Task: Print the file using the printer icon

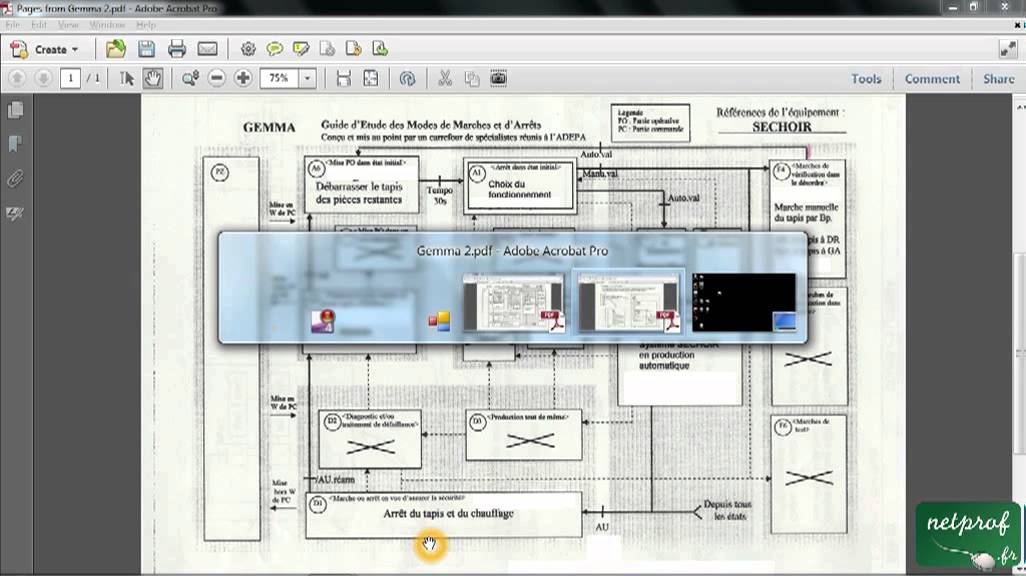Action: click(177, 49)
